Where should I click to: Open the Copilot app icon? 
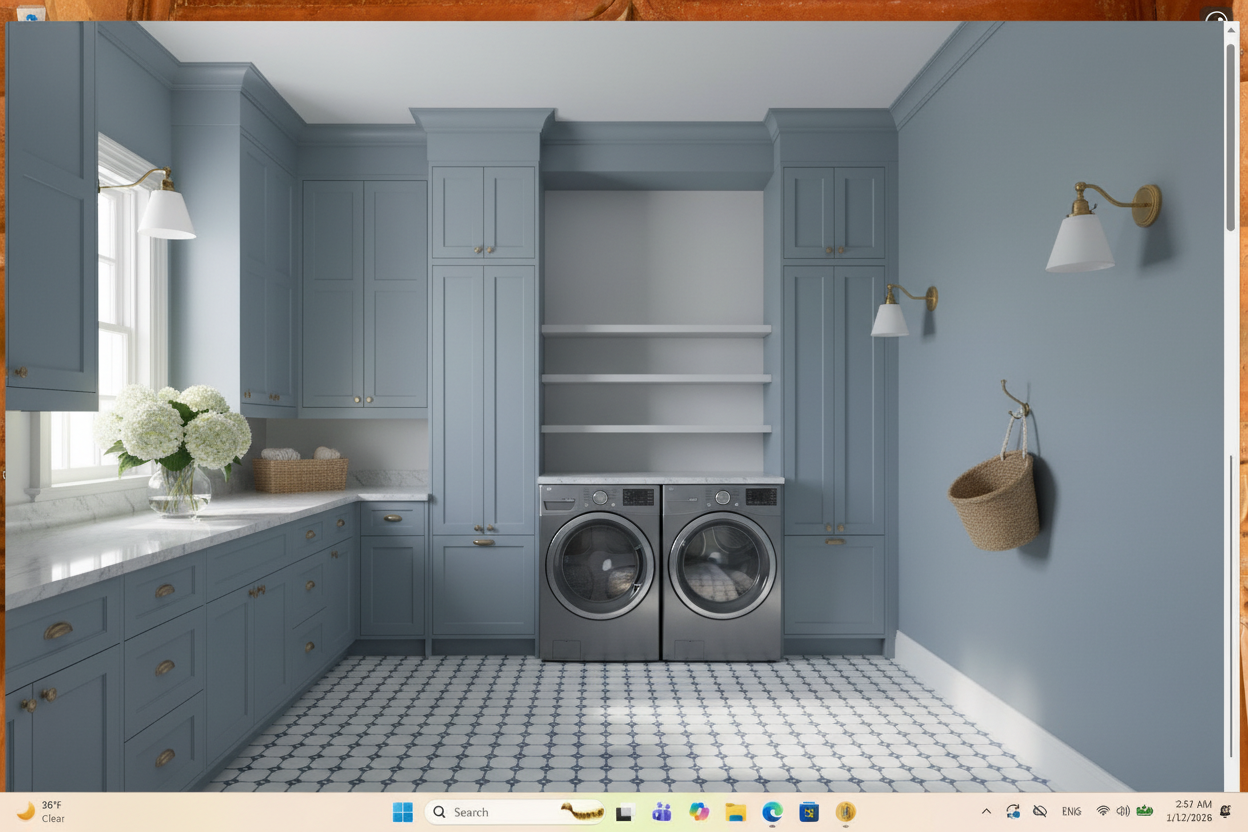pyautogui.click(x=699, y=812)
